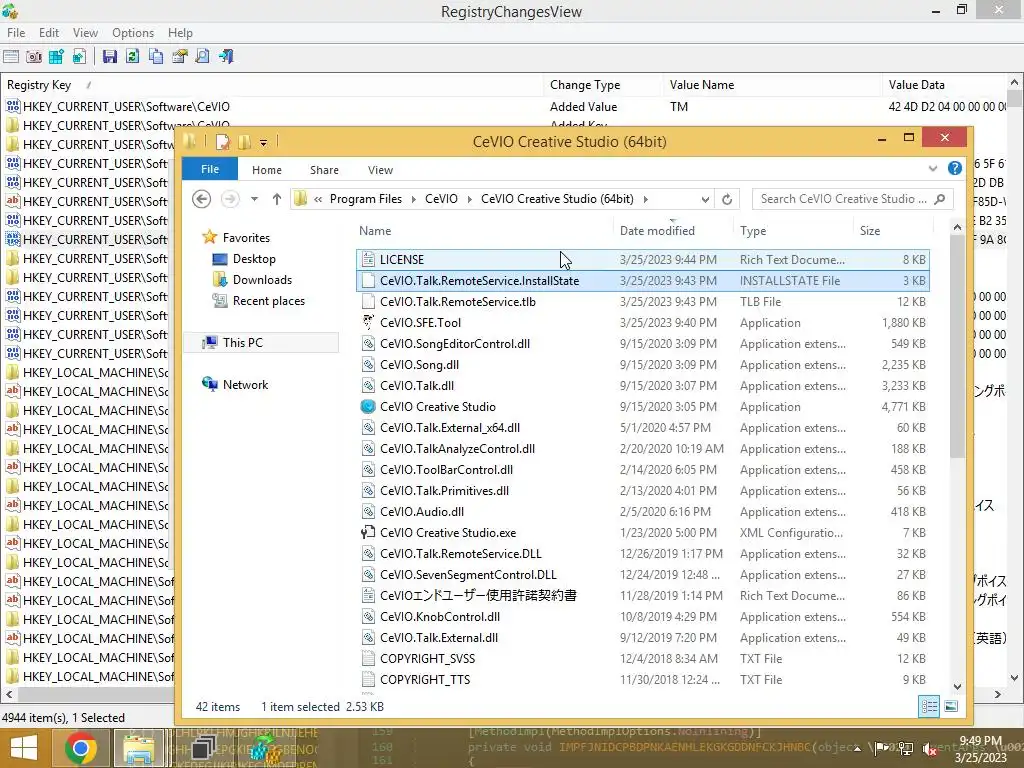Click the File Explorer taskbar icon
The width and height of the screenshot is (1024, 768).
[139, 748]
